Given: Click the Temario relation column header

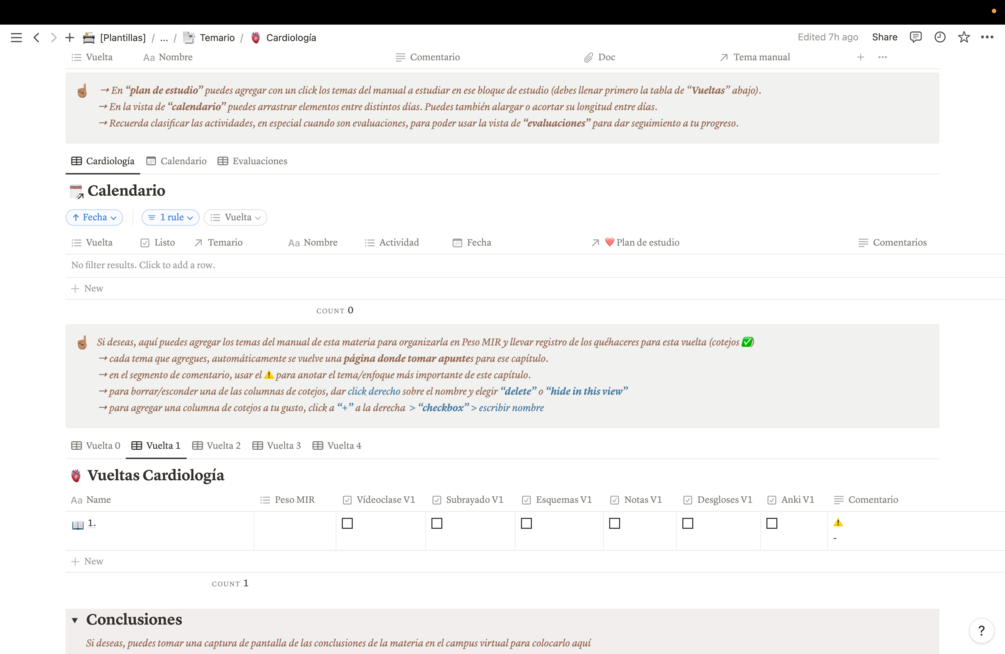Looking at the screenshot, I should 218,242.
